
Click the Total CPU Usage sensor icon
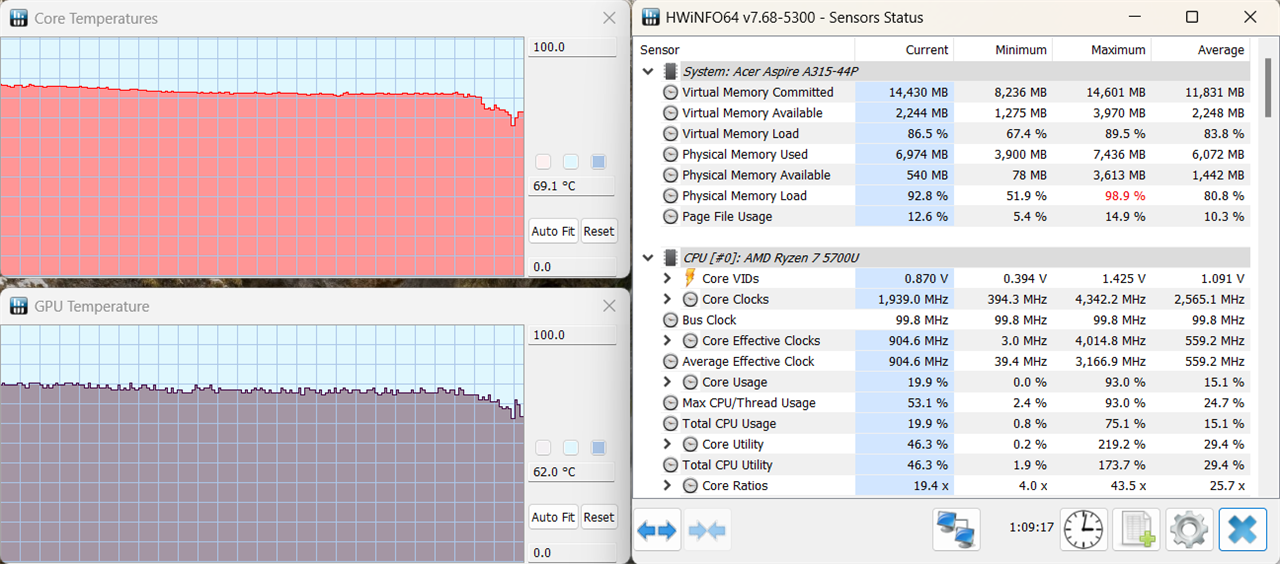[x=670, y=423]
